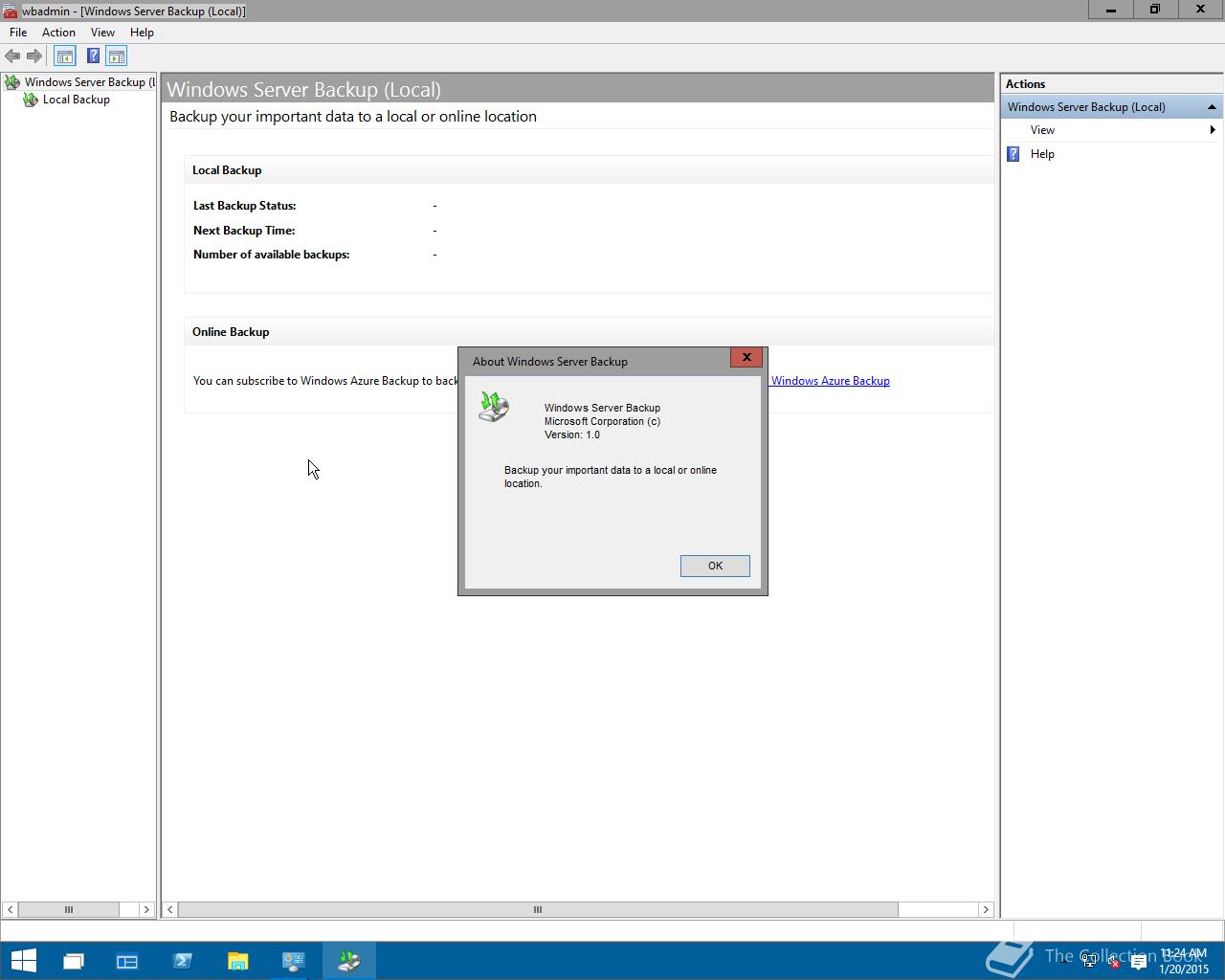Open File Explorer from the taskbar
The height and width of the screenshot is (980, 1225).
[237, 961]
